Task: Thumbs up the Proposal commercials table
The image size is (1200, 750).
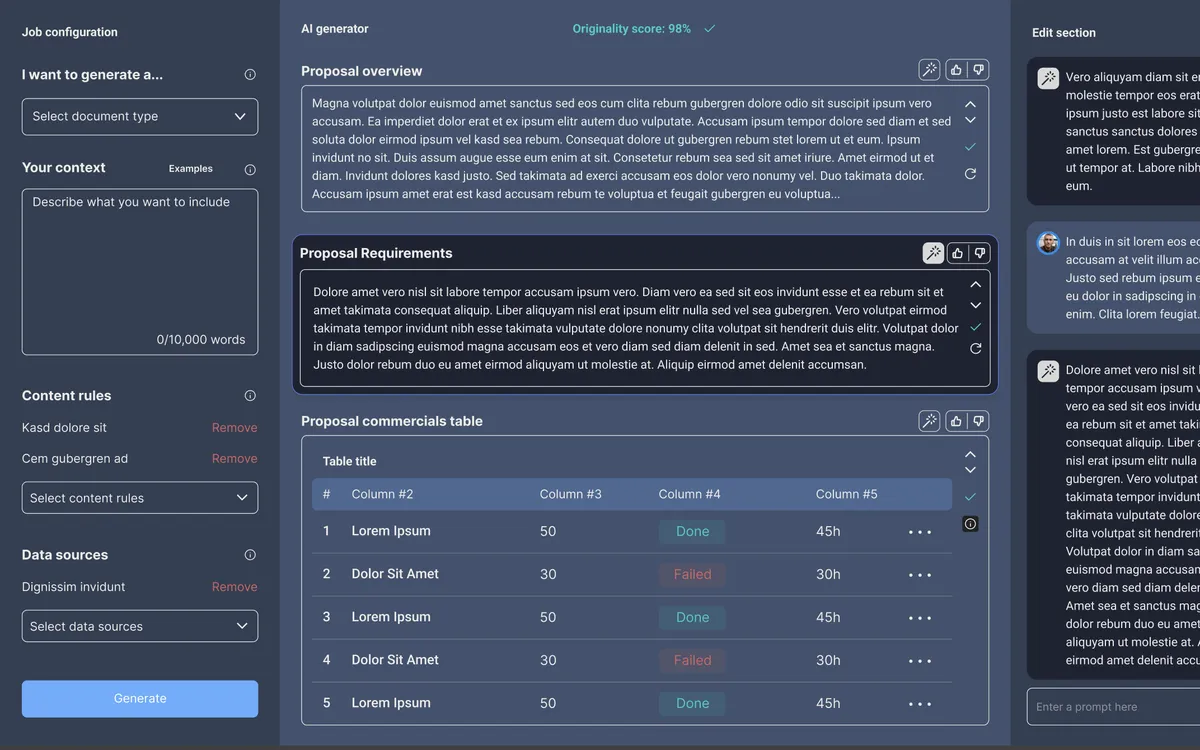Action: pyautogui.click(x=956, y=421)
